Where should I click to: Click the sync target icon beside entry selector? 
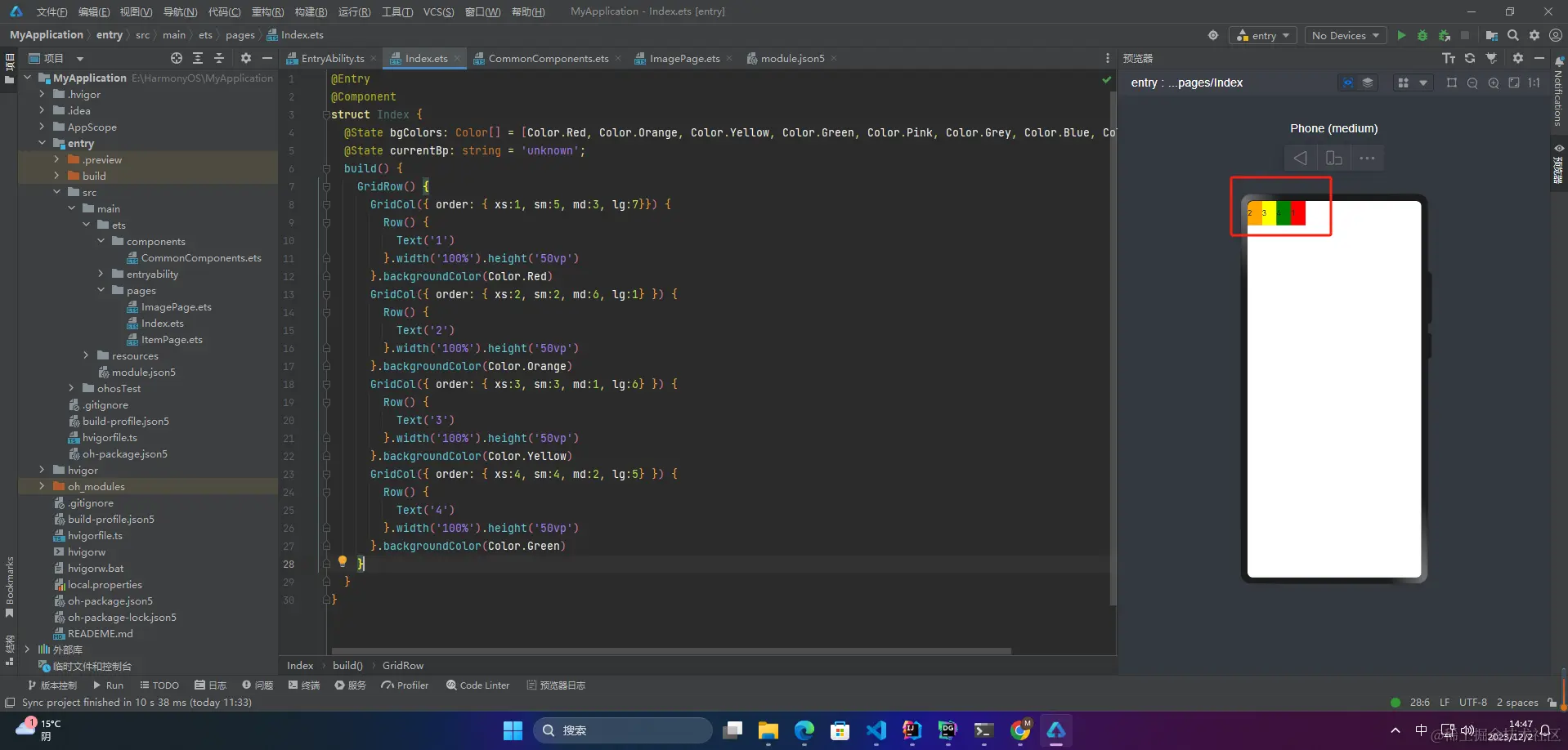point(1213,35)
